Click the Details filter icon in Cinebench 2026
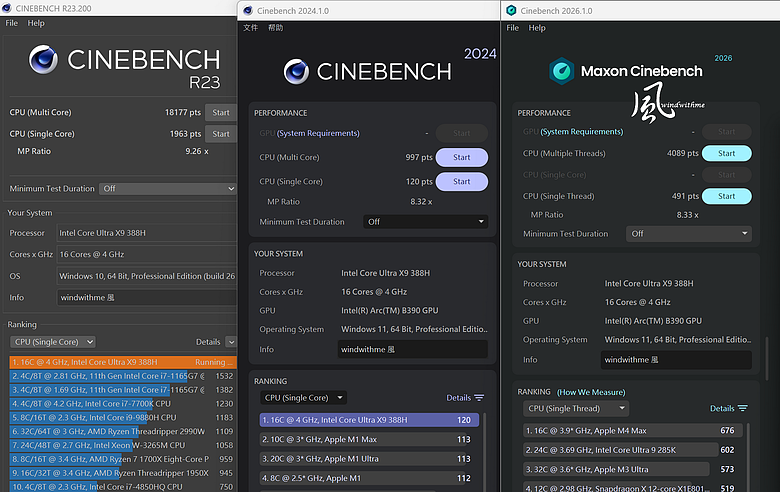780x492 pixels. (x=743, y=408)
